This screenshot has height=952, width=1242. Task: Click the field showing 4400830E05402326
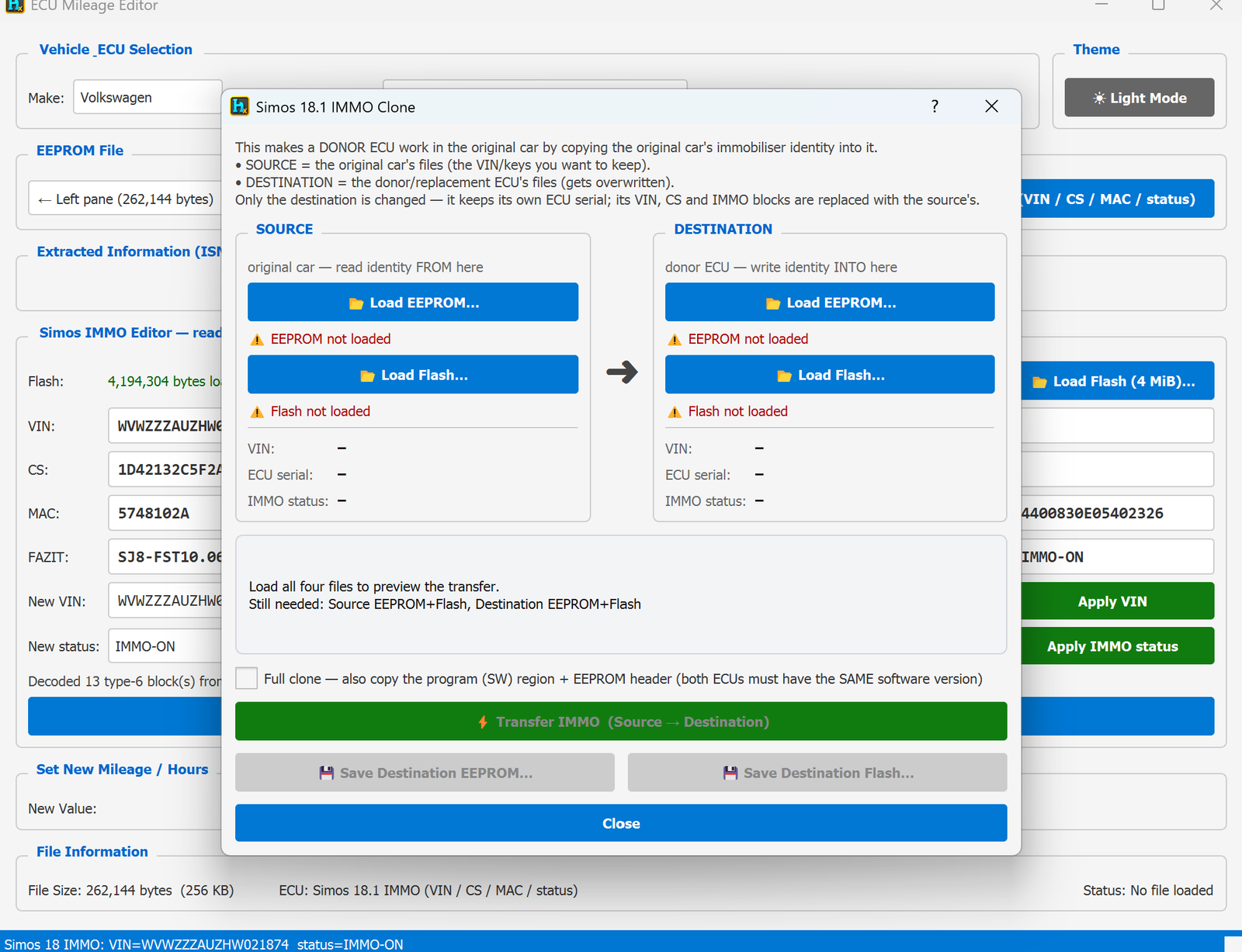click(x=1116, y=513)
